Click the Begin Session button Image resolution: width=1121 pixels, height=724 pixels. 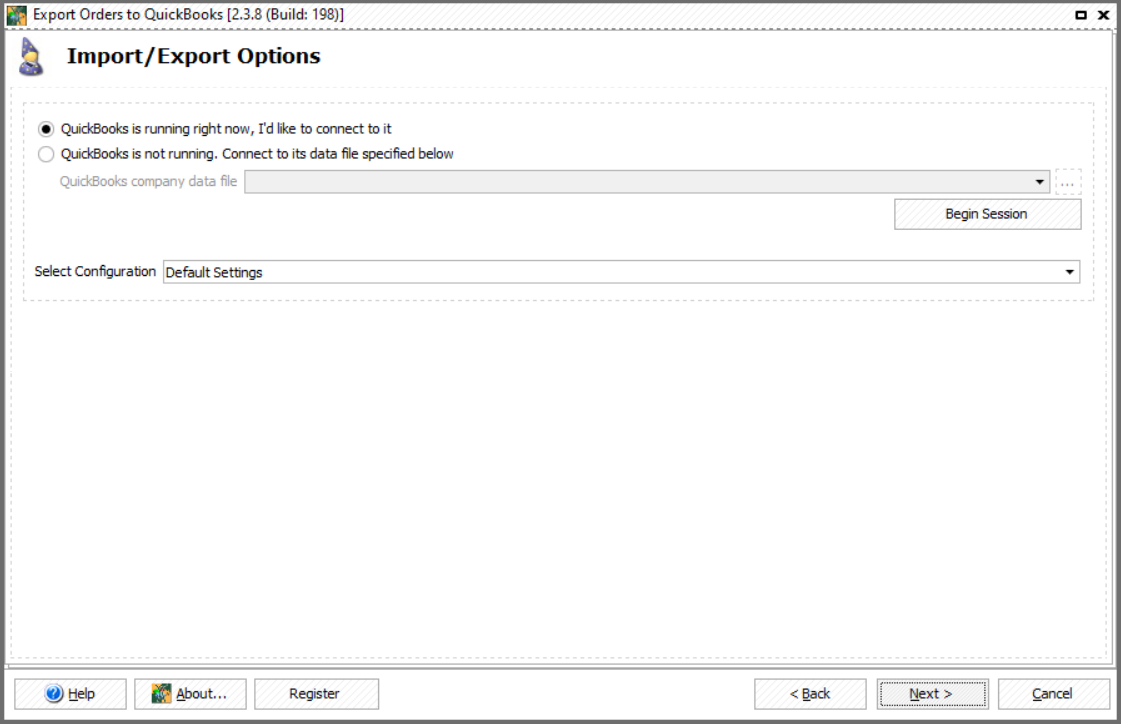coord(987,214)
